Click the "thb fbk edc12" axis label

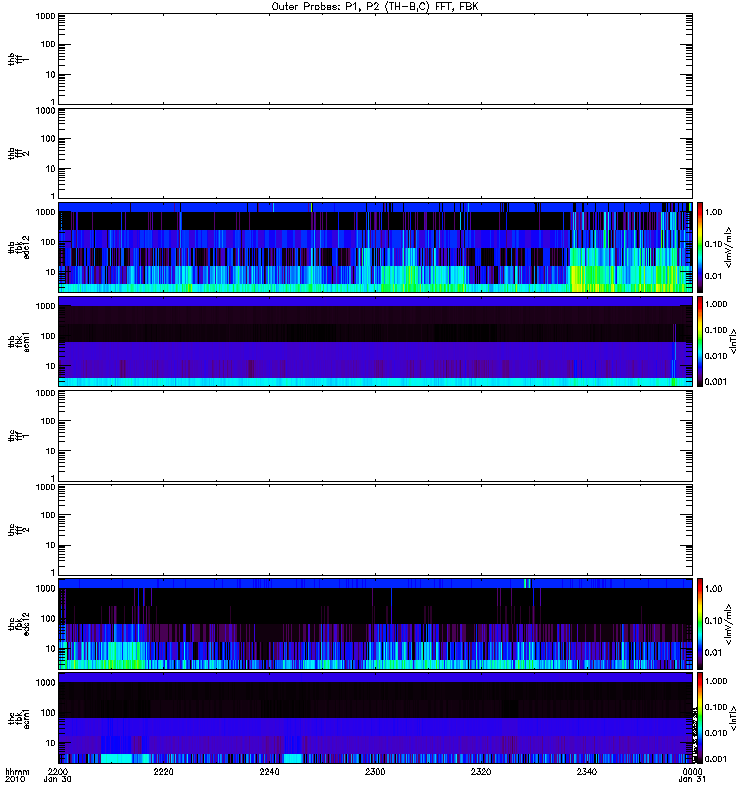pos(18,247)
